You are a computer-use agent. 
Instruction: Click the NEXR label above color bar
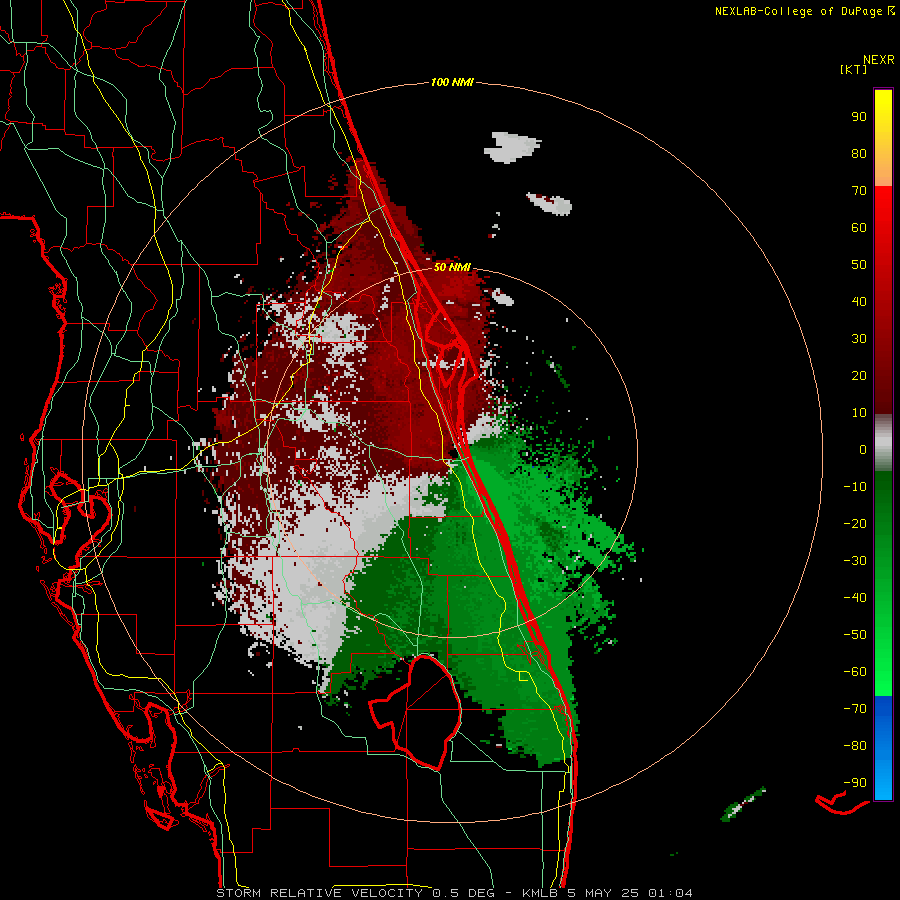click(x=879, y=60)
